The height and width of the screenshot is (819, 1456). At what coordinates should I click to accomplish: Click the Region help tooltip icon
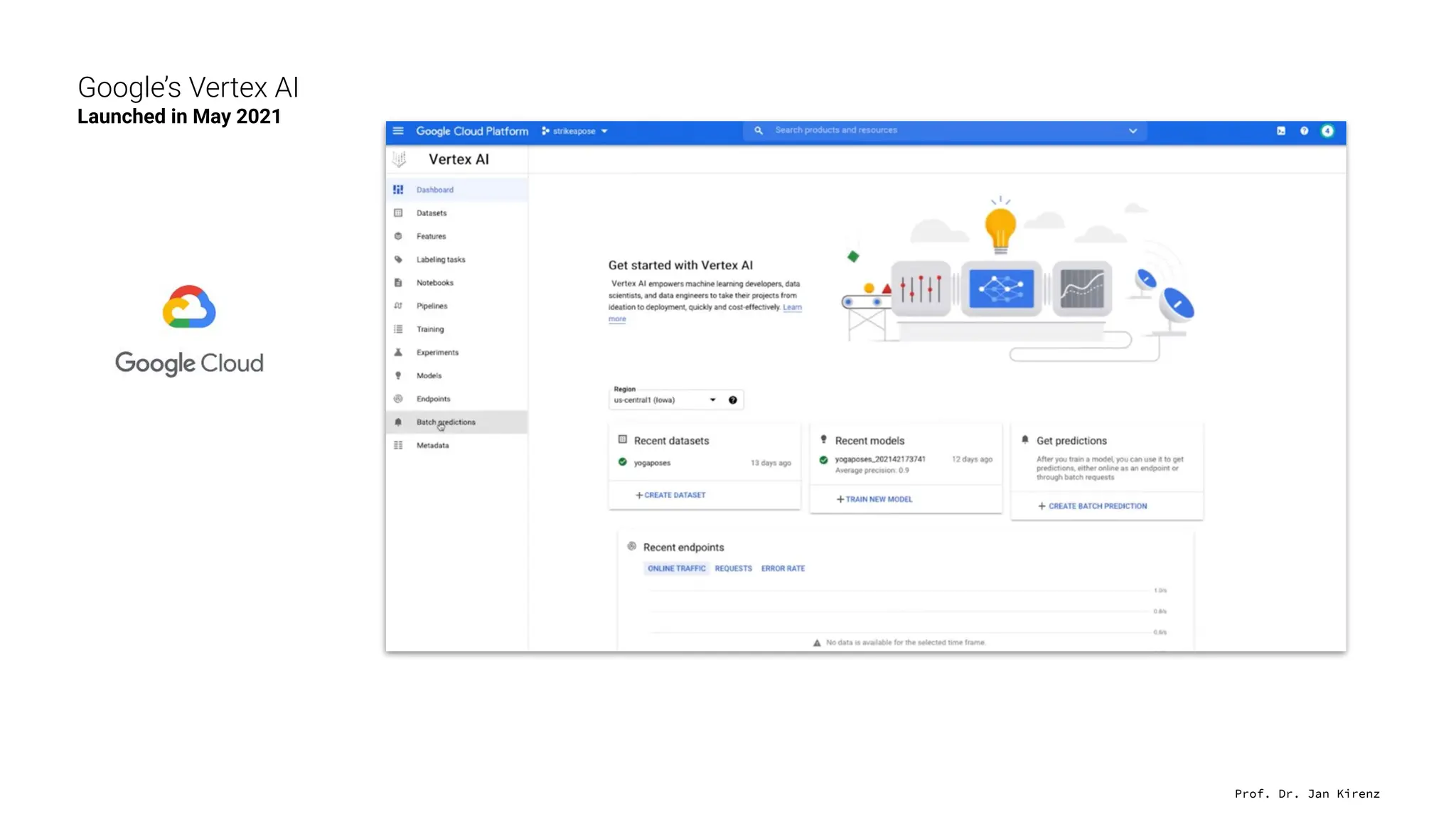[x=733, y=400]
